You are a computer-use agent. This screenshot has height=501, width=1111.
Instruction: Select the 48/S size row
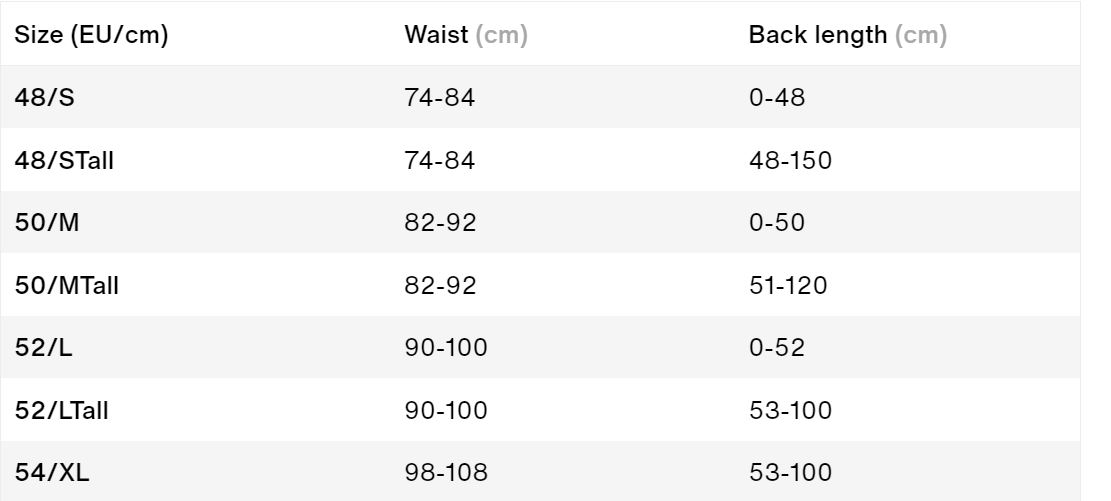540,97
